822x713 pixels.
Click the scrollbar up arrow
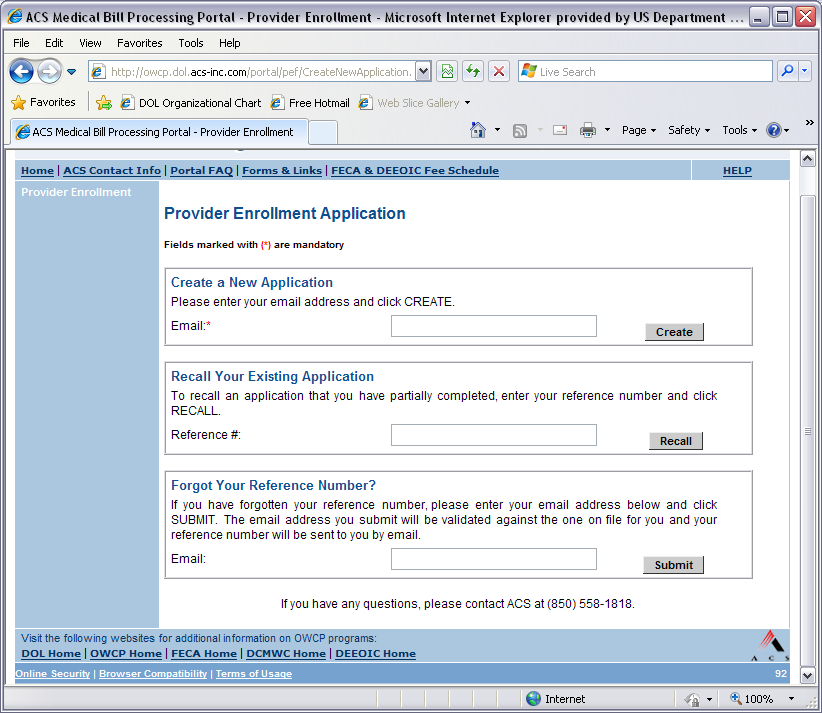pos(807,158)
